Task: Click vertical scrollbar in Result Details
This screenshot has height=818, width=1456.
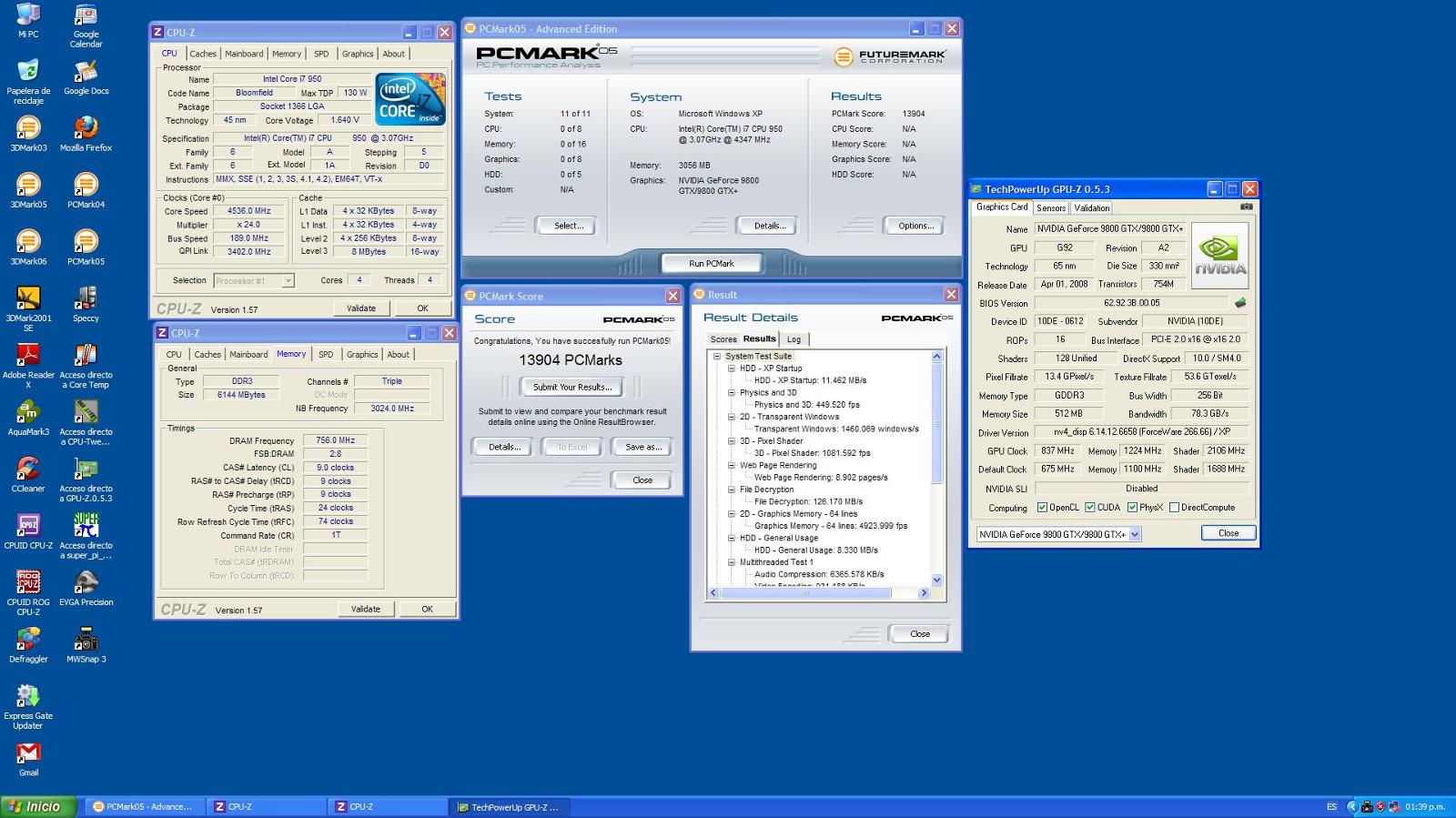Action: click(x=937, y=423)
